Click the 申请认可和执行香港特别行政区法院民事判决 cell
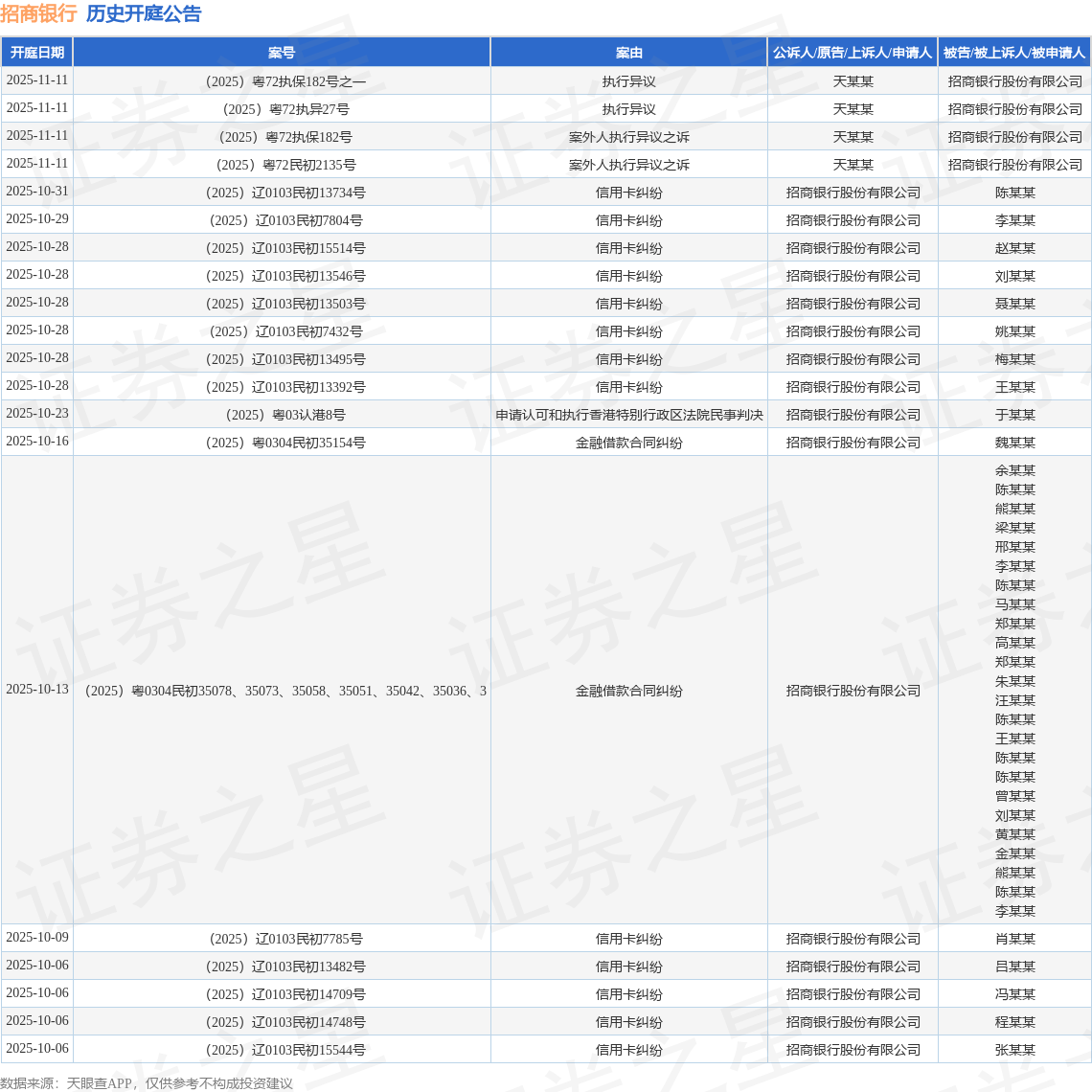The width and height of the screenshot is (1092, 1092). click(629, 416)
